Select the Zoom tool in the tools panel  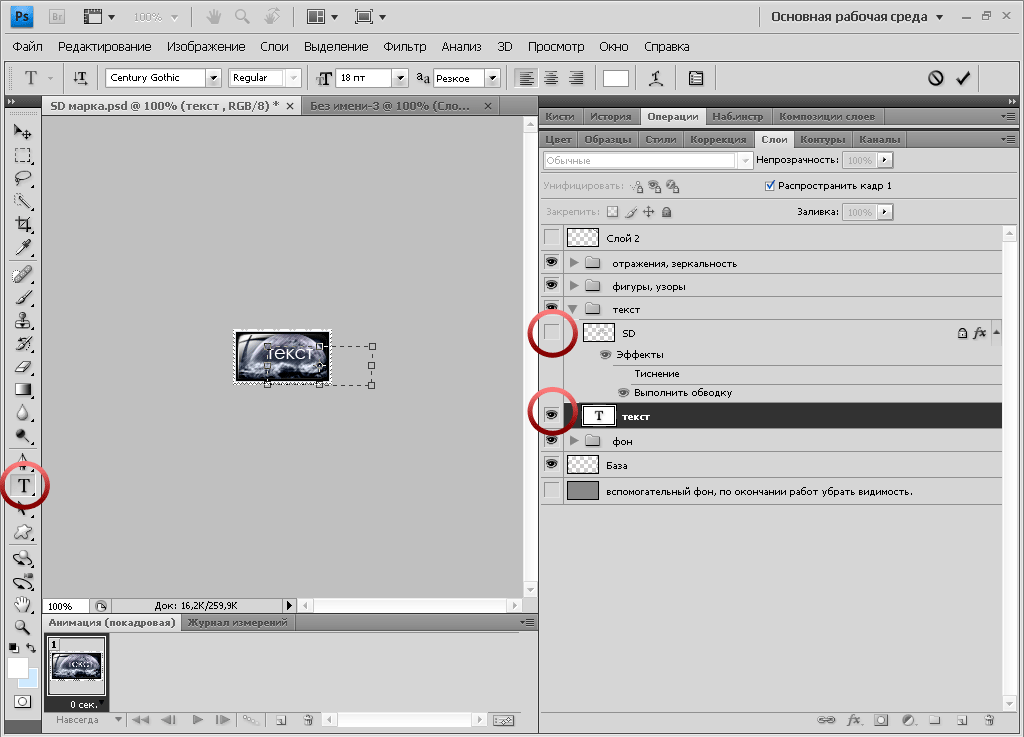click(22, 627)
